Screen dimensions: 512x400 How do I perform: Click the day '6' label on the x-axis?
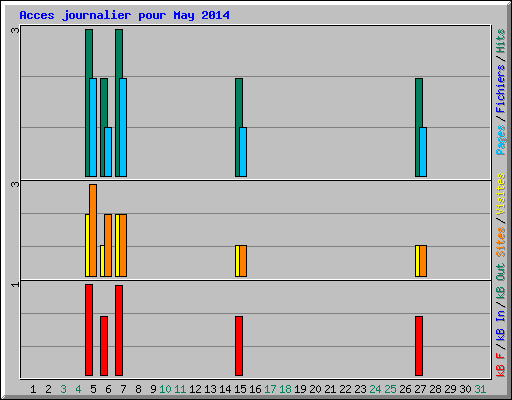coord(108,389)
